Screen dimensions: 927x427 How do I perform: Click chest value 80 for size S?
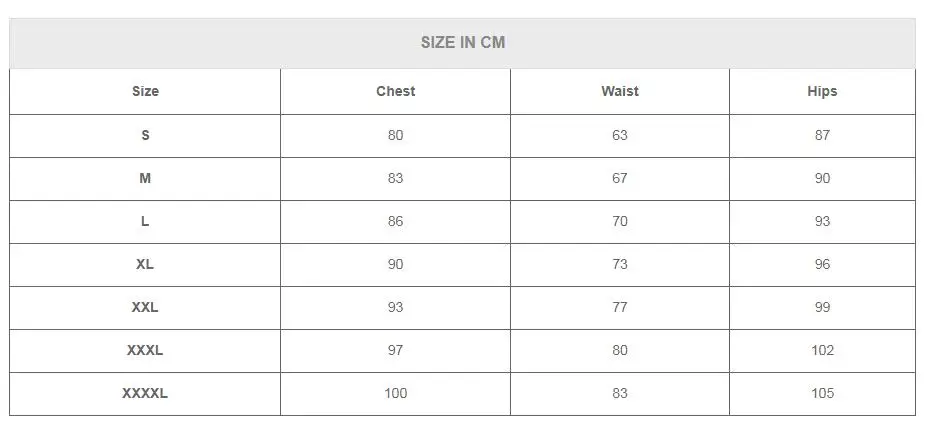(396, 135)
